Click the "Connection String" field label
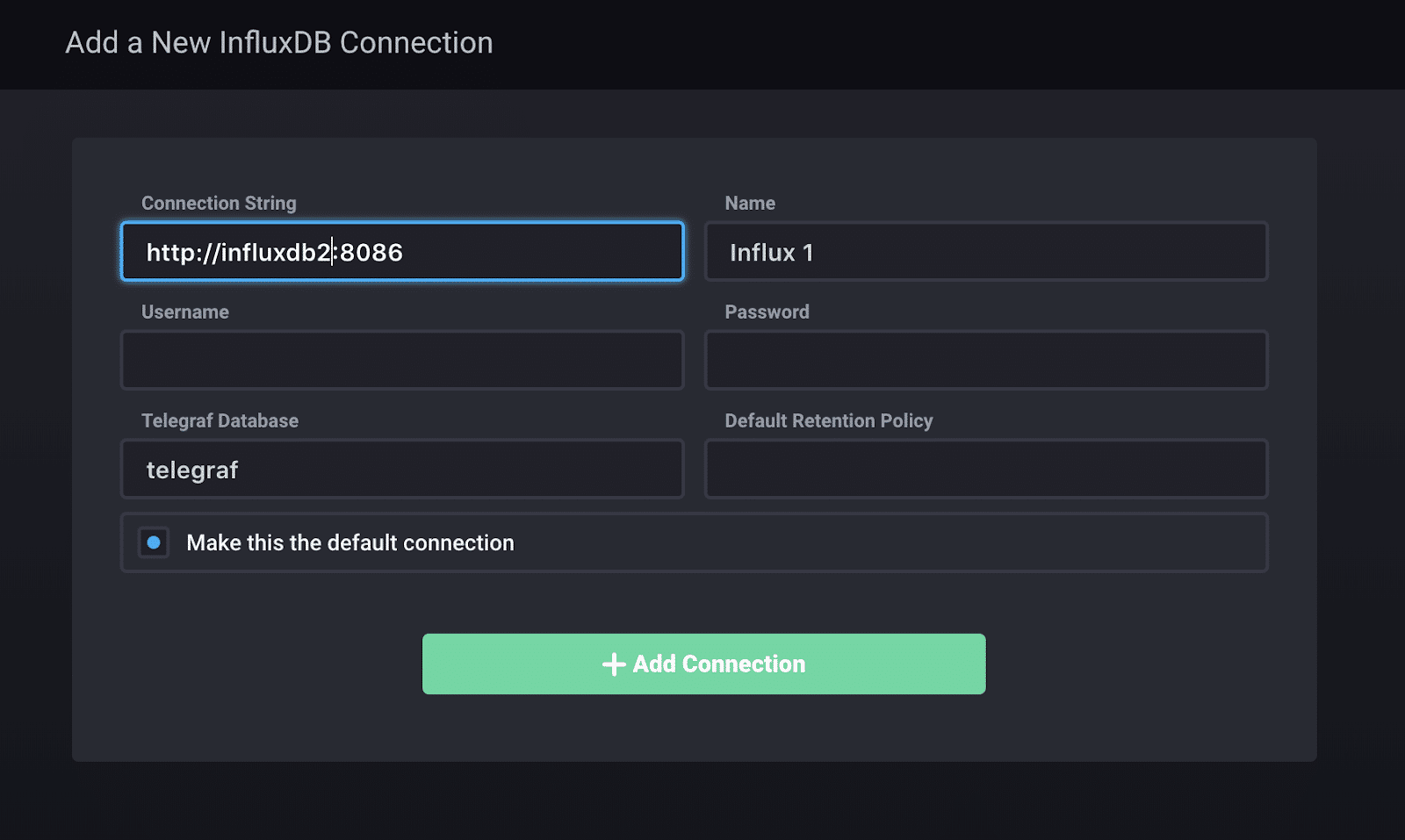The image size is (1405, 840). (x=219, y=203)
